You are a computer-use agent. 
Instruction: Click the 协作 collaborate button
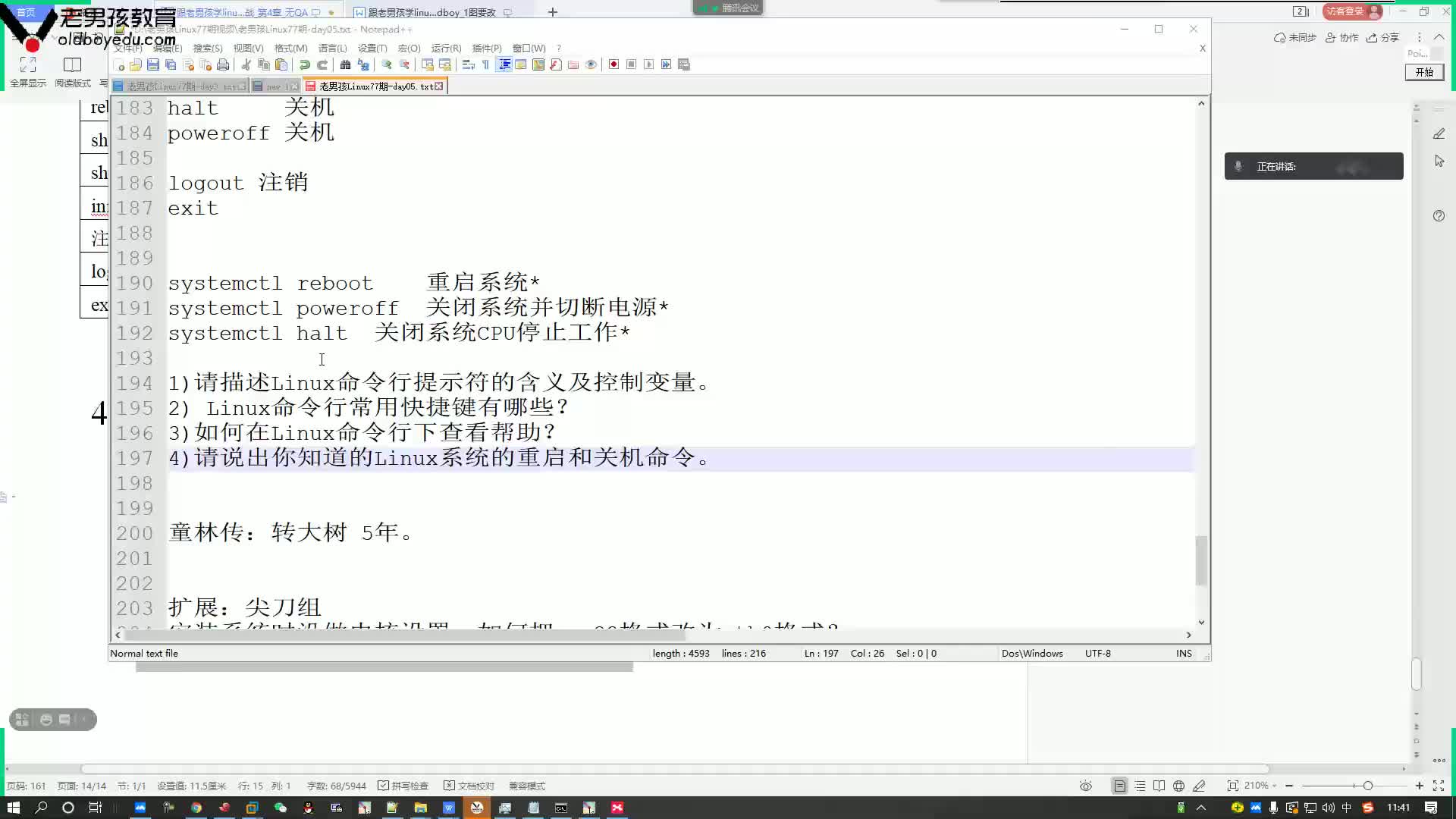(x=1341, y=37)
